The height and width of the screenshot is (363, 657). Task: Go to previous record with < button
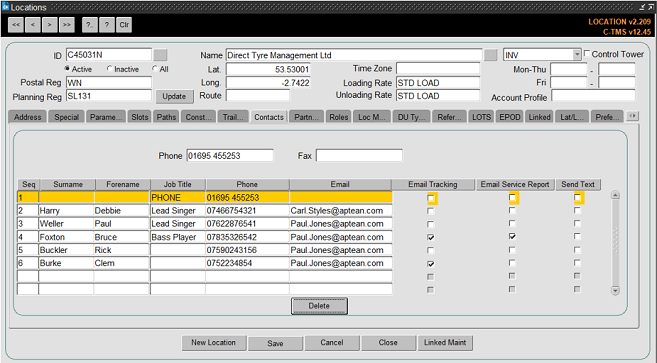pyautogui.click(x=33, y=25)
